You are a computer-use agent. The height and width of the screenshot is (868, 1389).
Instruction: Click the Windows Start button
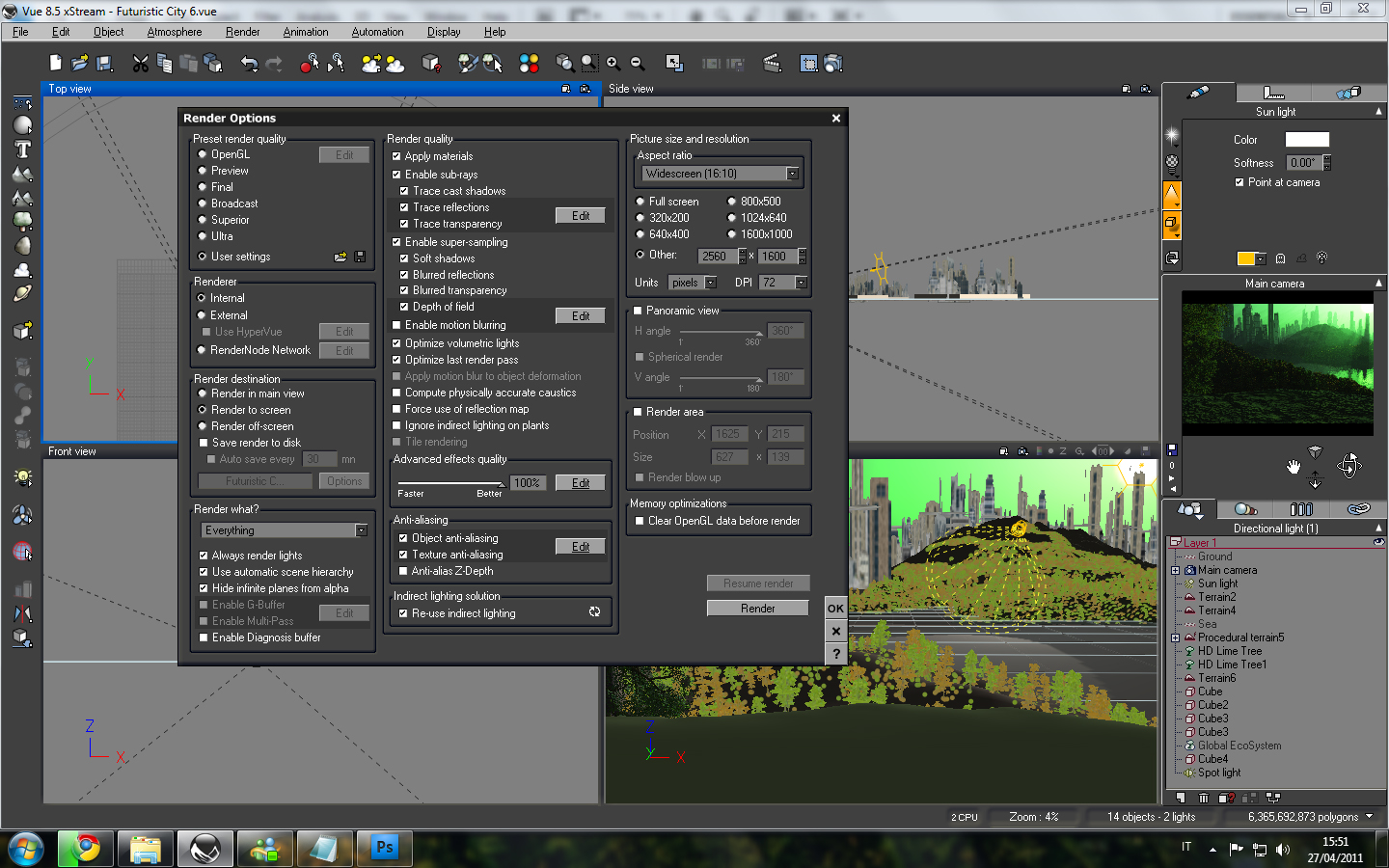point(26,849)
